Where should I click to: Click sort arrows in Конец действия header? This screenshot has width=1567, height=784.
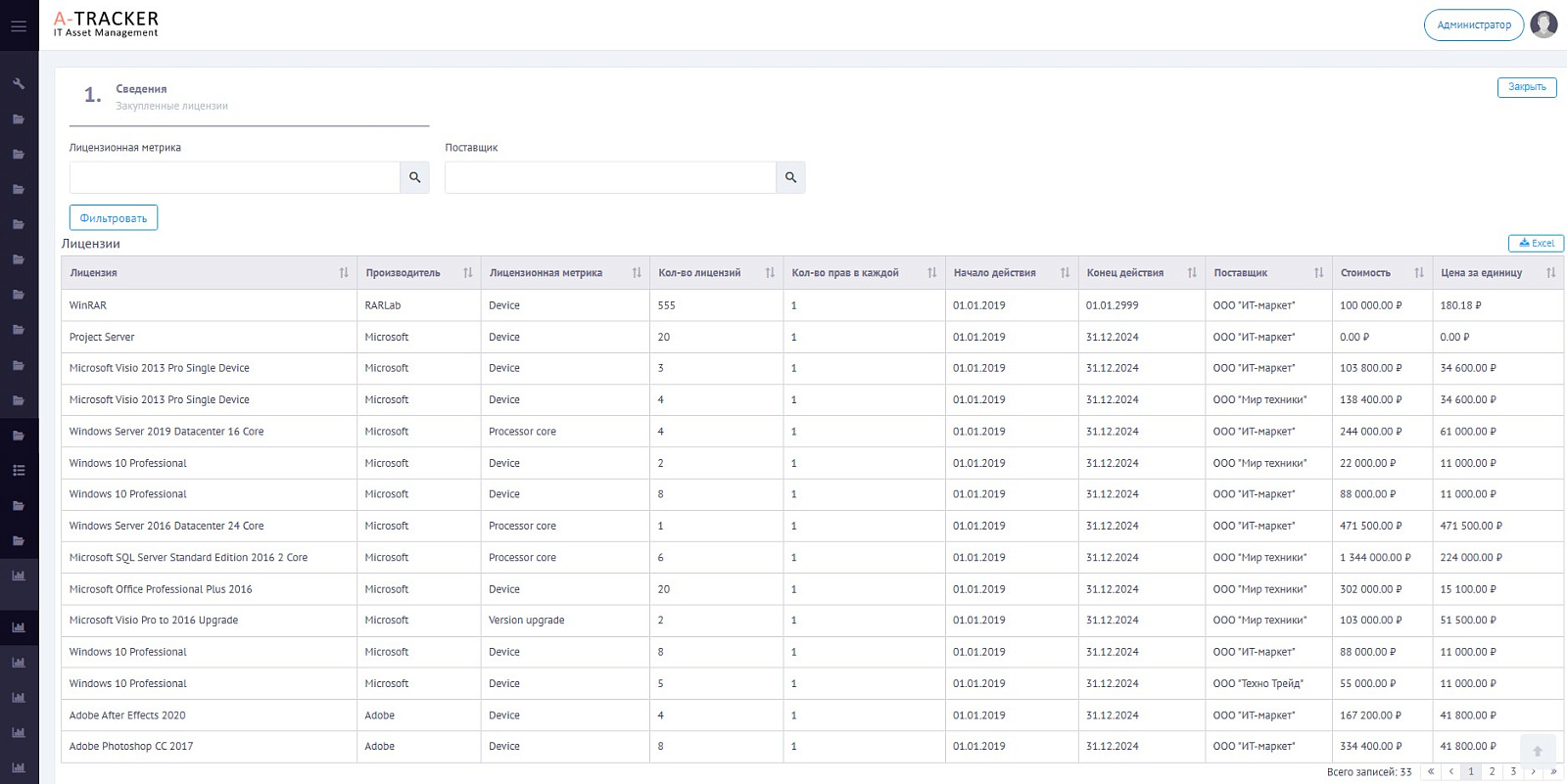1192,273
